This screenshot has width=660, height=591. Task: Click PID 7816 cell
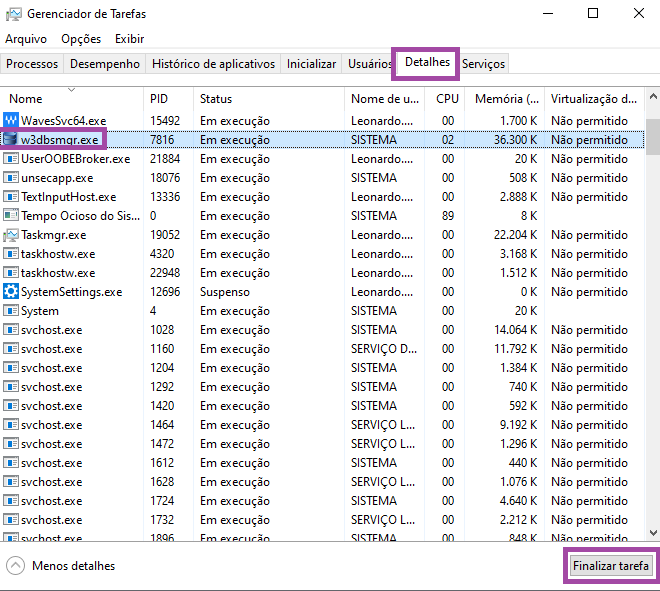pyautogui.click(x=162, y=139)
